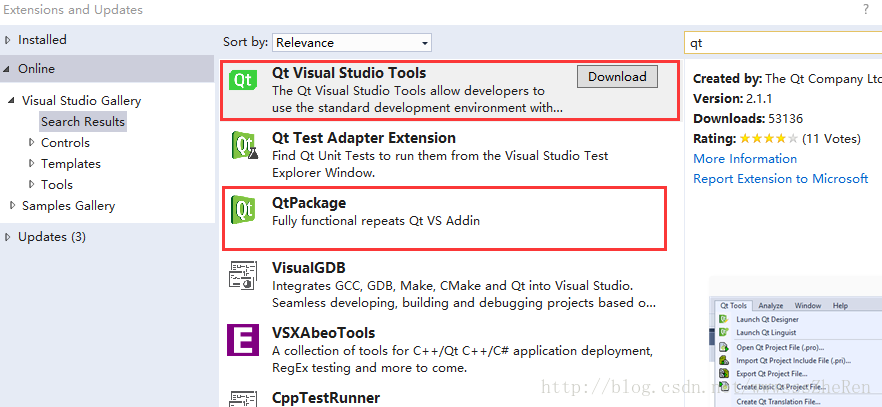Open Analyze menu in preview image
Image resolution: width=882 pixels, height=407 pixels.
click(x=770, y=306)
